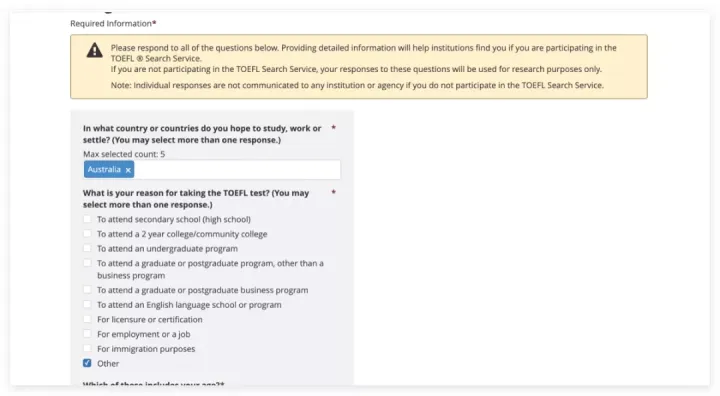720x396 pixels.
Task: Open the country selection field next to Australia
Action: point(237,170)
